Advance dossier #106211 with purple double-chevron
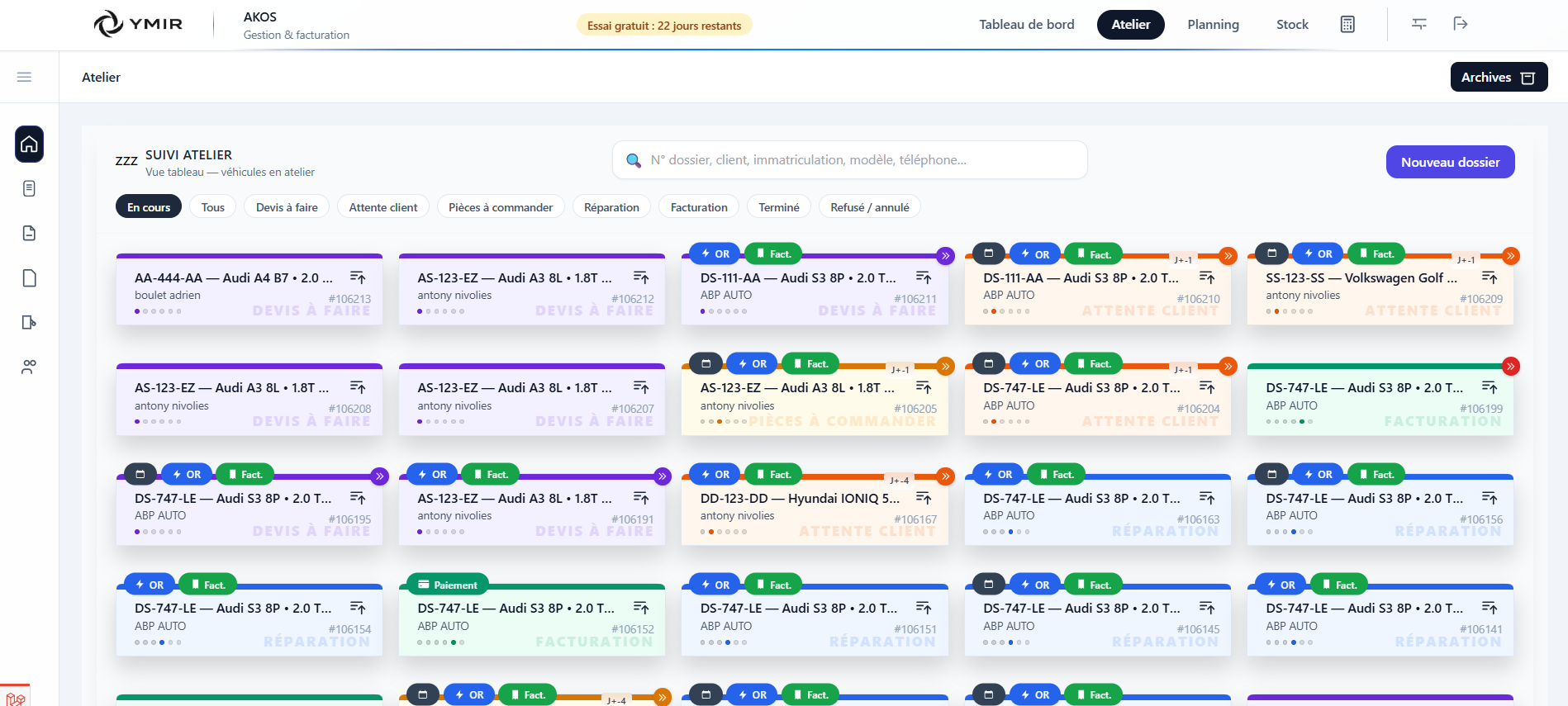1568x706 pixels. pyautogui.click(x=945, y=256)
